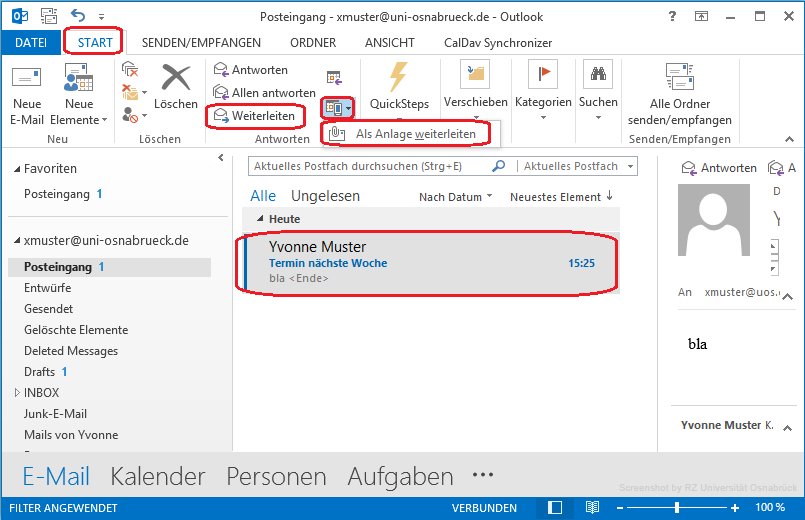Click the Suchen binoculars icon
The height and width of the screenshot is (520, 805).
(x=598, y=74)
